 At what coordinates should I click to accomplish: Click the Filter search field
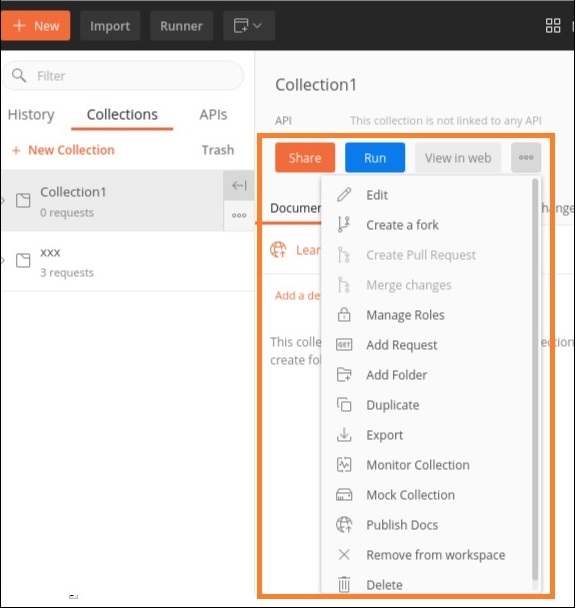pos(124,76)
